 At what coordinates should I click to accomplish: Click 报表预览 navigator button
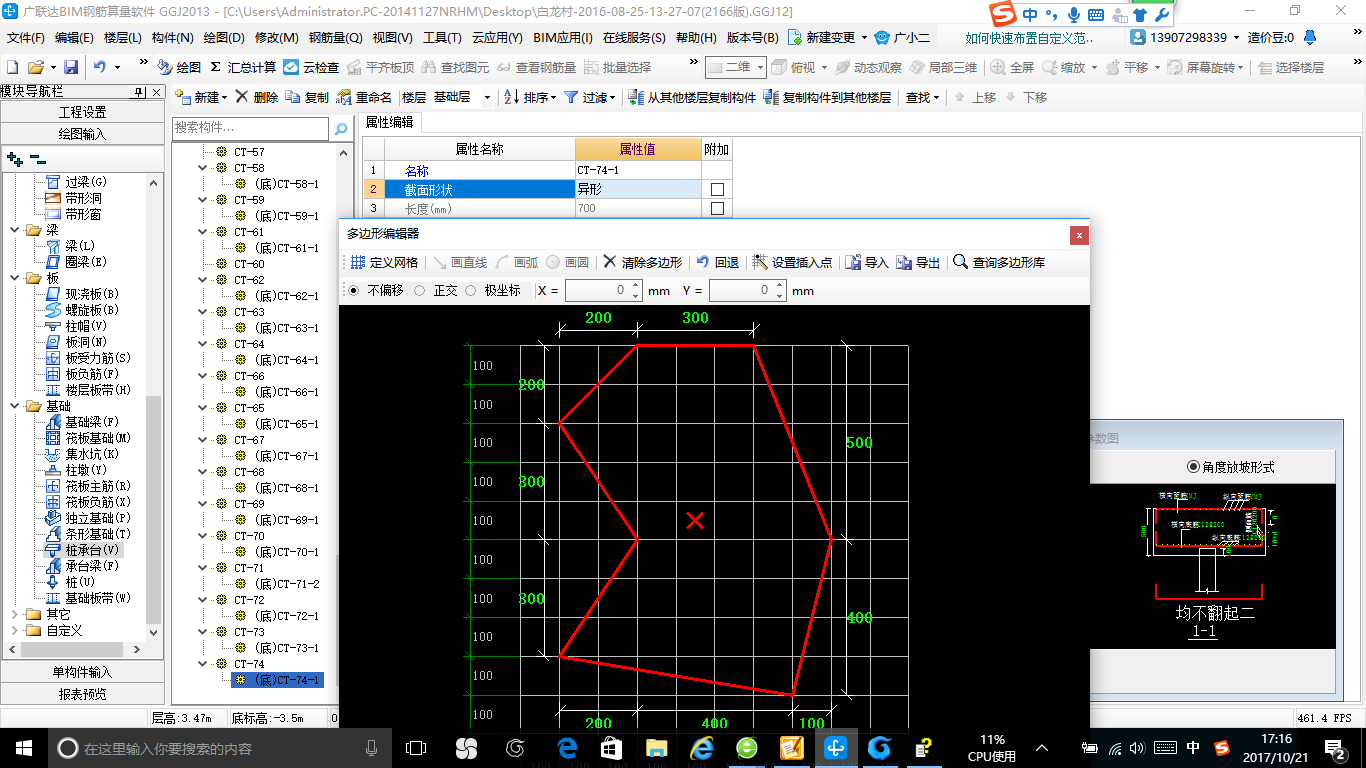pyautogui.click(x=82, y=694)
